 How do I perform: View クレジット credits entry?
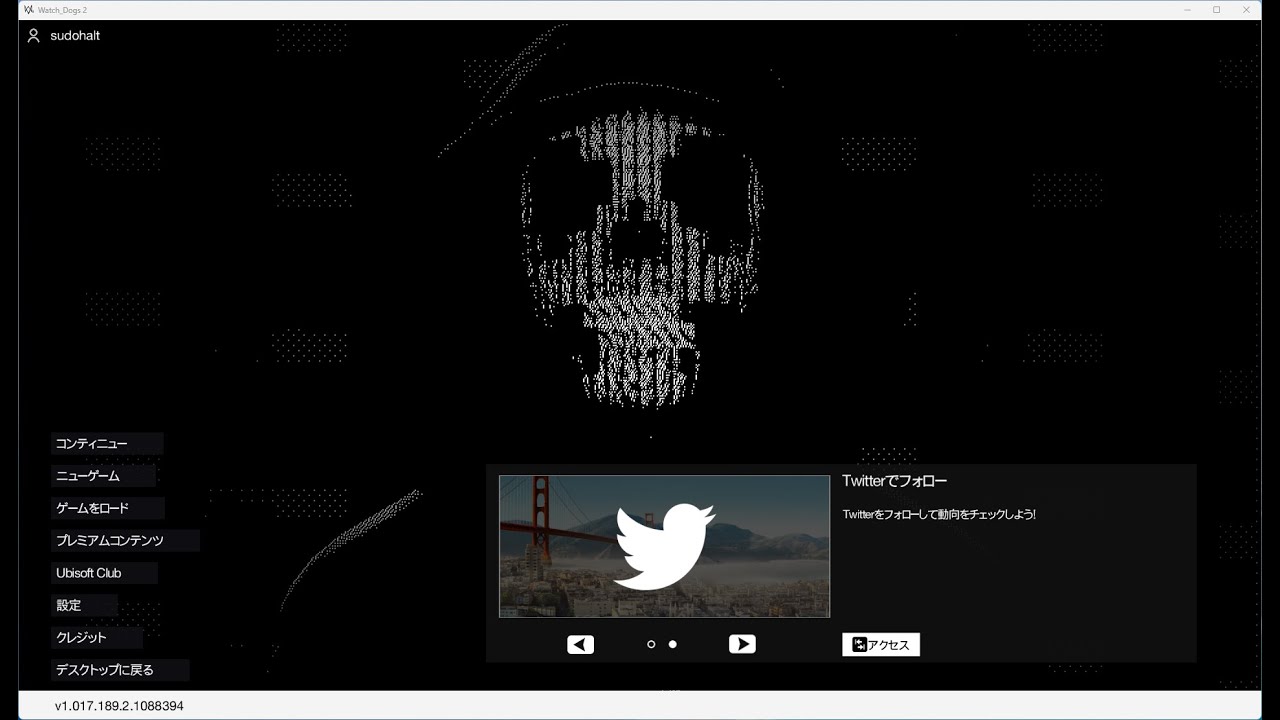pyautogui.click(x=82, y=637)
